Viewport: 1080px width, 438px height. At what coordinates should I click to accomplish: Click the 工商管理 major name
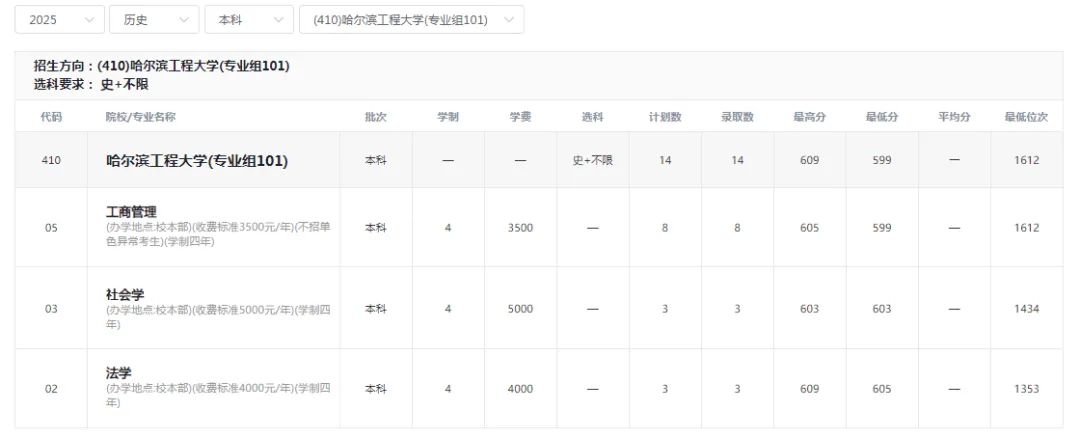click(131, 212)
